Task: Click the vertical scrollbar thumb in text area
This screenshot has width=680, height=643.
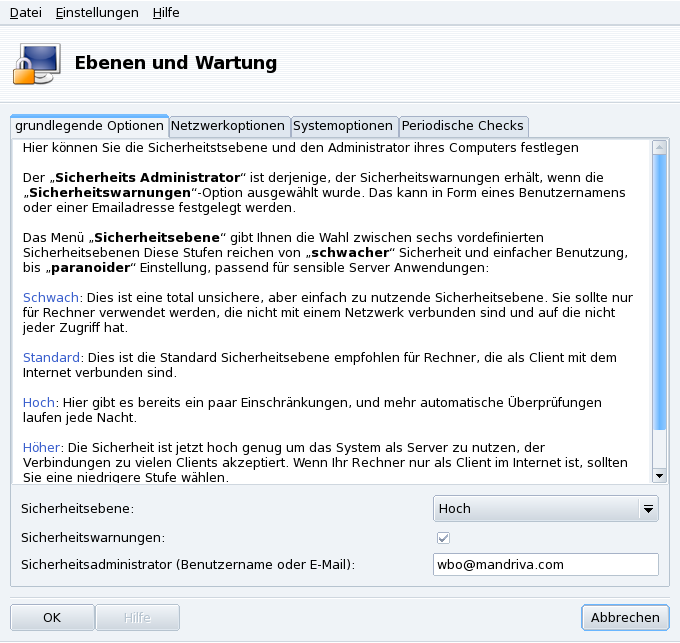Action: point(659,290)
